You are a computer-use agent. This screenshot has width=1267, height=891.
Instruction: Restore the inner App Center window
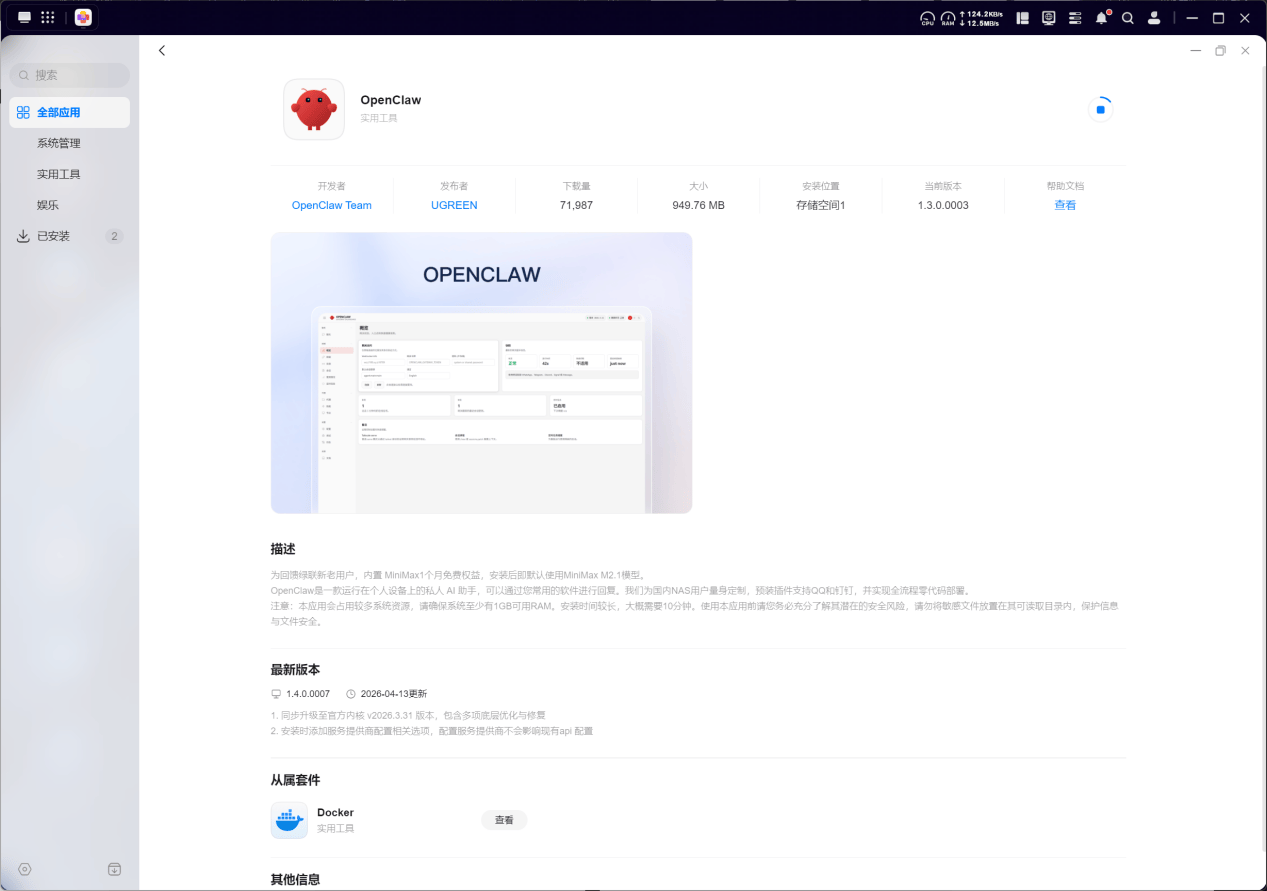pos(1220,50)
